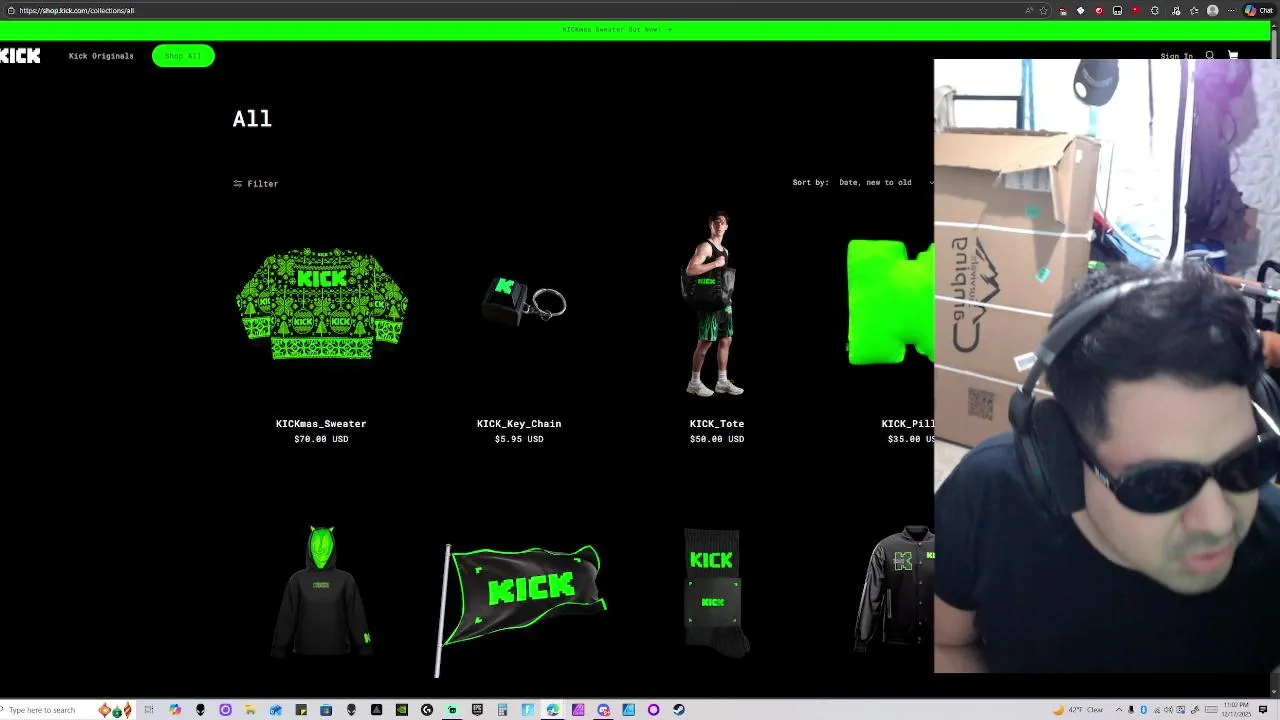The height and width of the screenshot is (720, 1280).
Task: Open the KICK_Pillow product title
Action: (907, 424)
